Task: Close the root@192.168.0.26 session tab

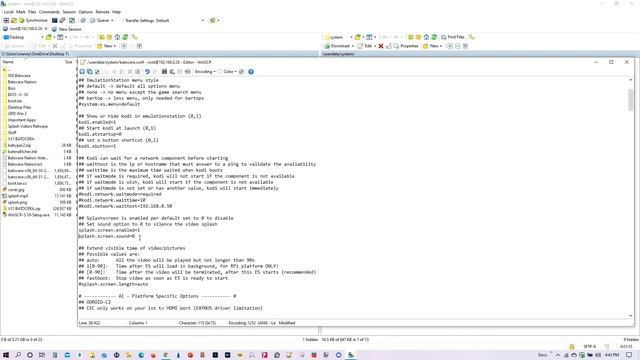Action: pyautogui.click(x=46, y=29)
